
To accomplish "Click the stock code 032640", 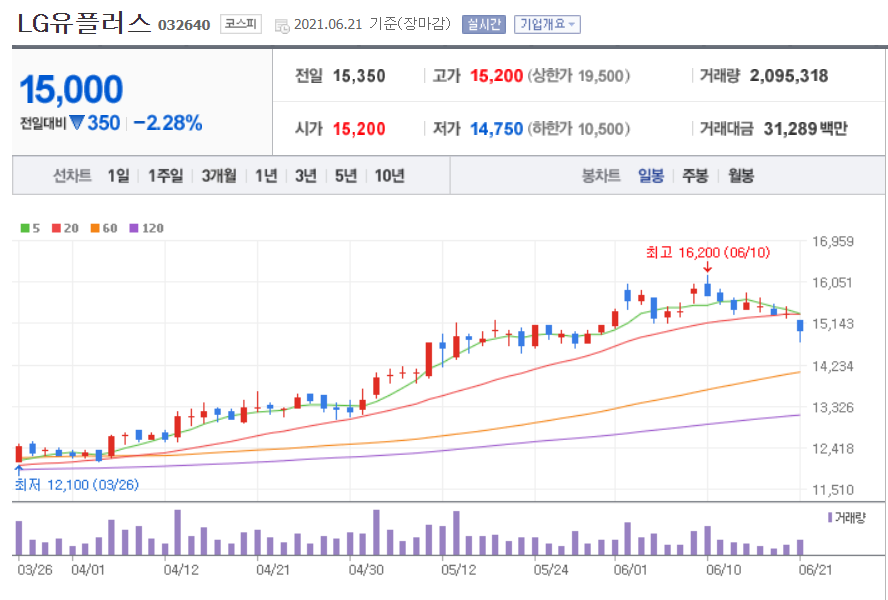I will click(184, 25).
